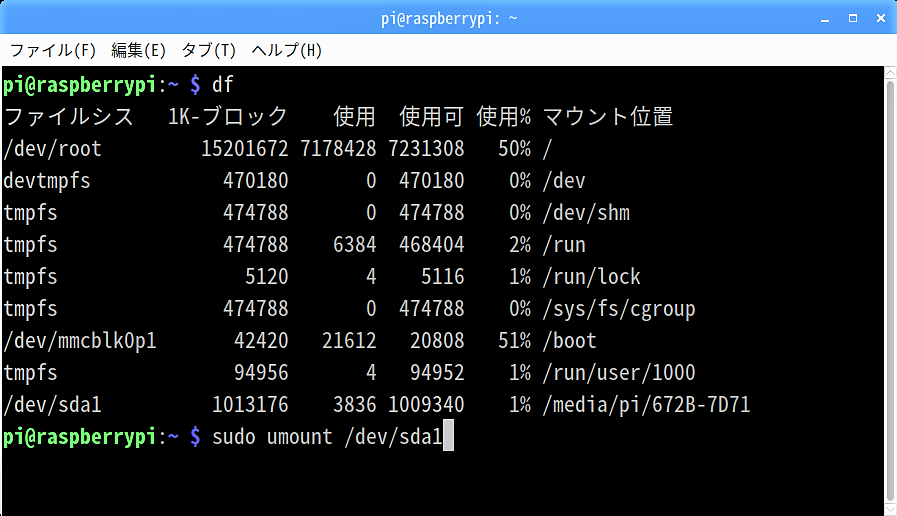Click the /dev/sda1 entry in df output
This screenshot has width=897, height=516.
click(x=52, y=405)
